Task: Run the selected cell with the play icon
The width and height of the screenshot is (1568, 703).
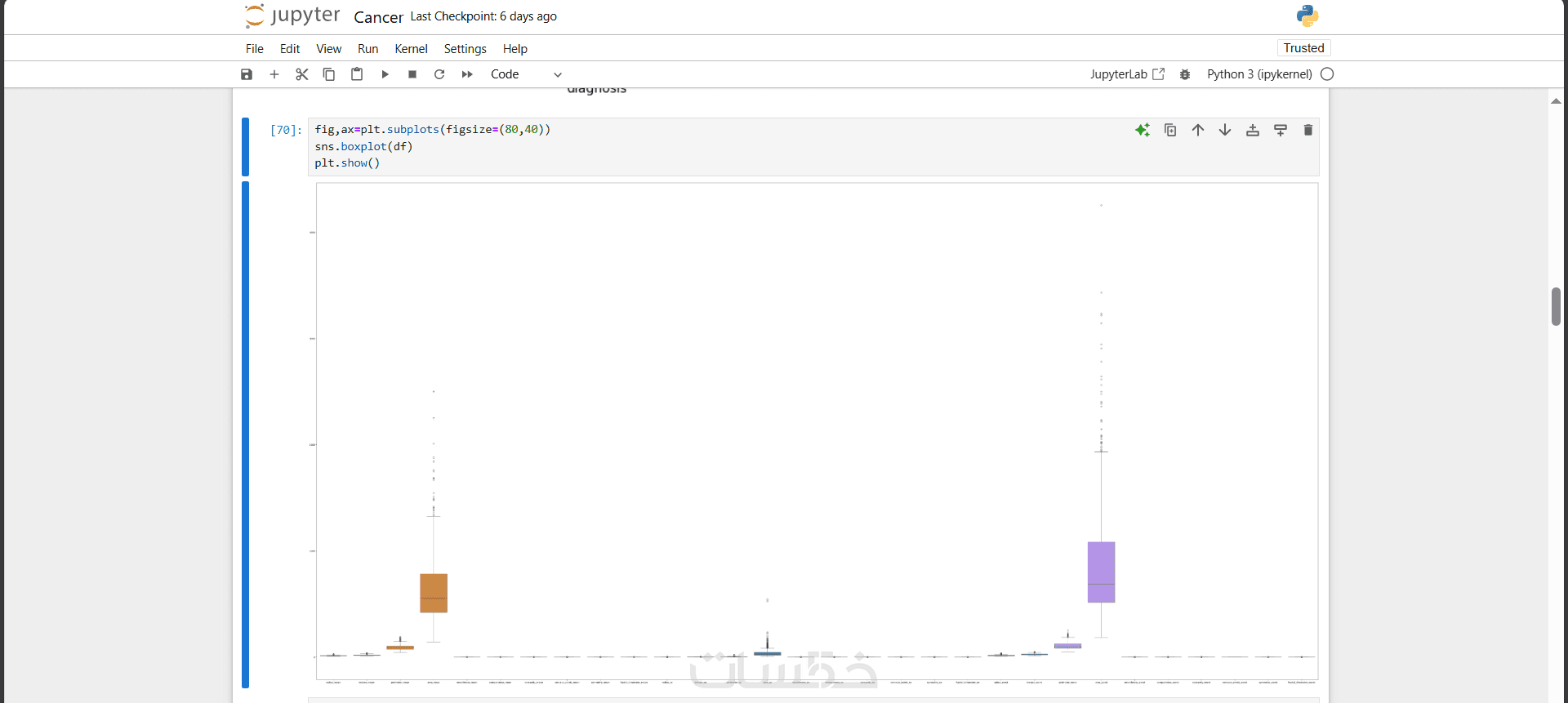Action: coord(385,74)
